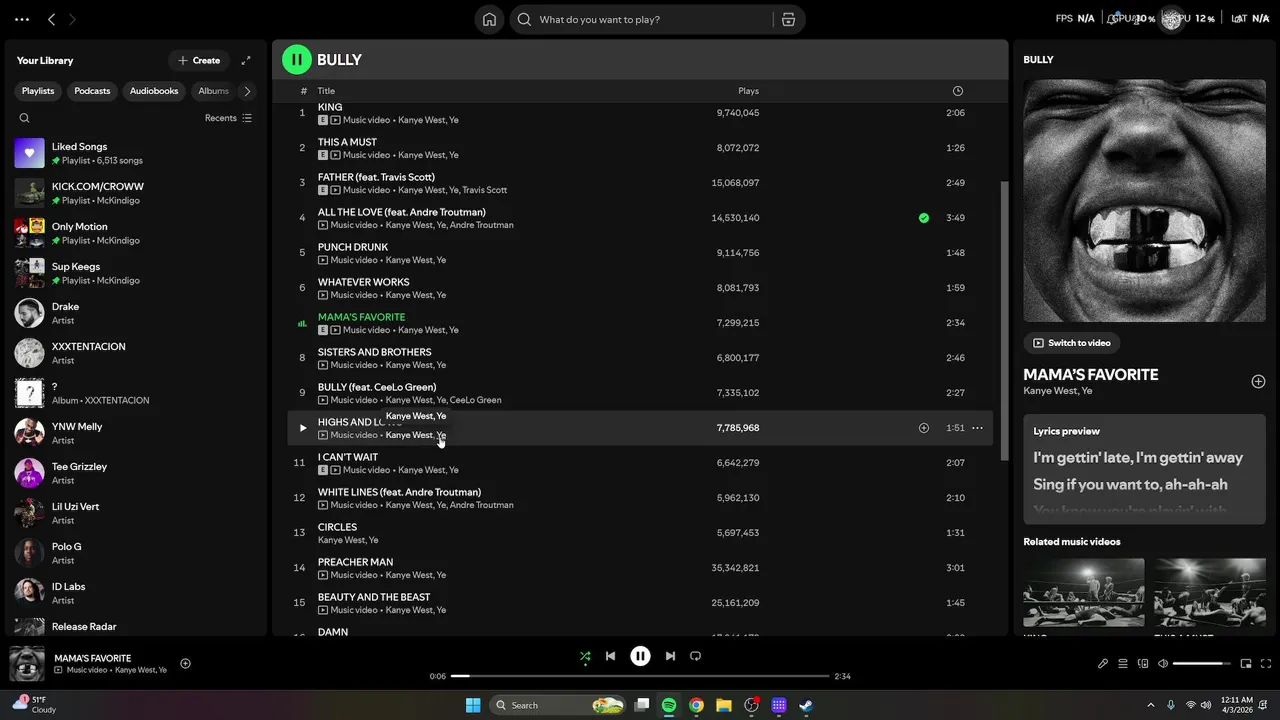The height and width of the screenshot is (720, 1280).
Task: Add to playlist plus icon in right panel
Action: pos(1258,381)
